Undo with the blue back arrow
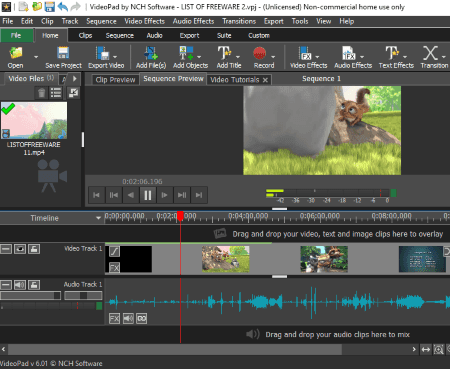The image size is (450, 369). point(63,6)
